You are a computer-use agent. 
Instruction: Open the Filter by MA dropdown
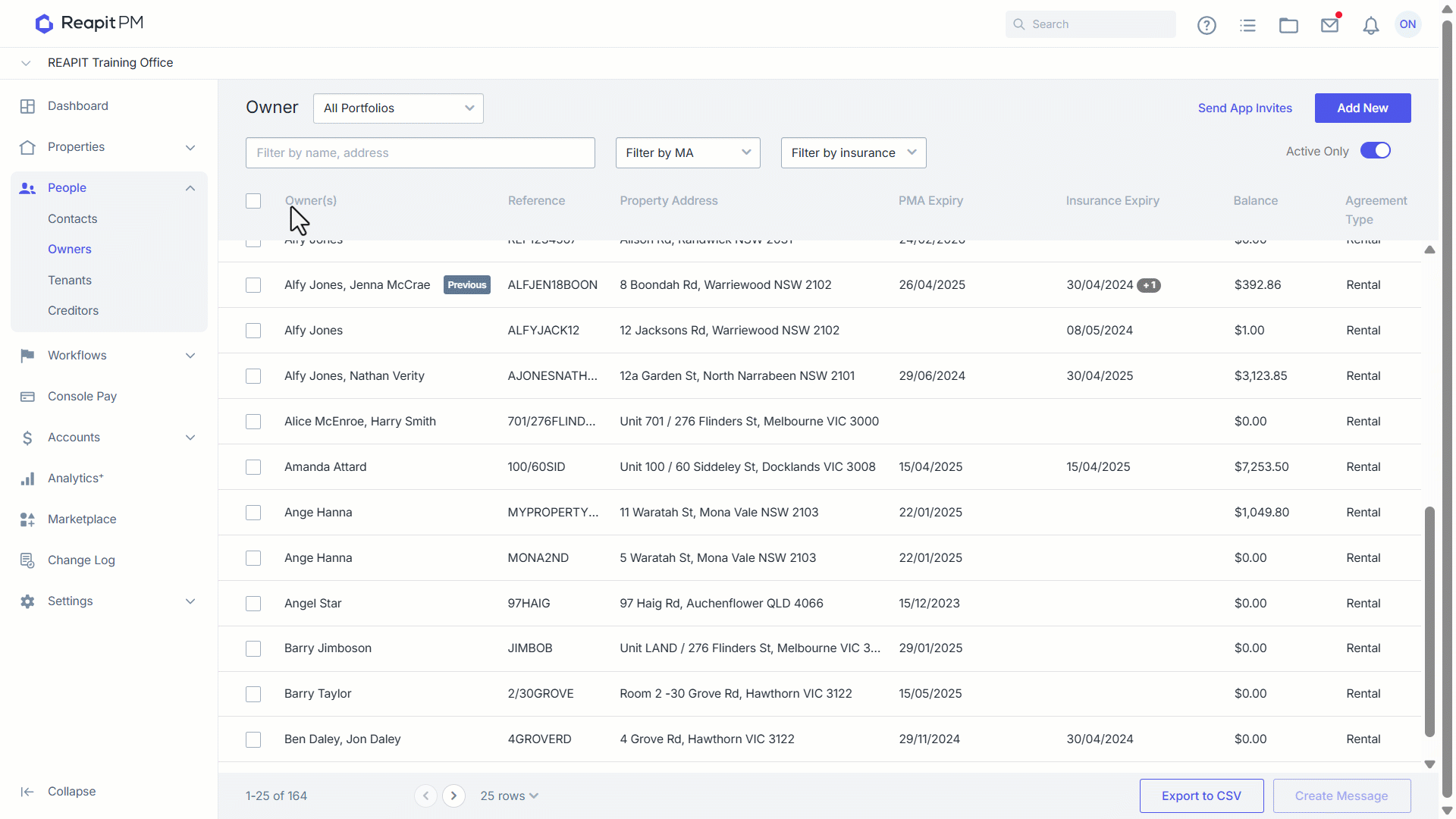688,153
